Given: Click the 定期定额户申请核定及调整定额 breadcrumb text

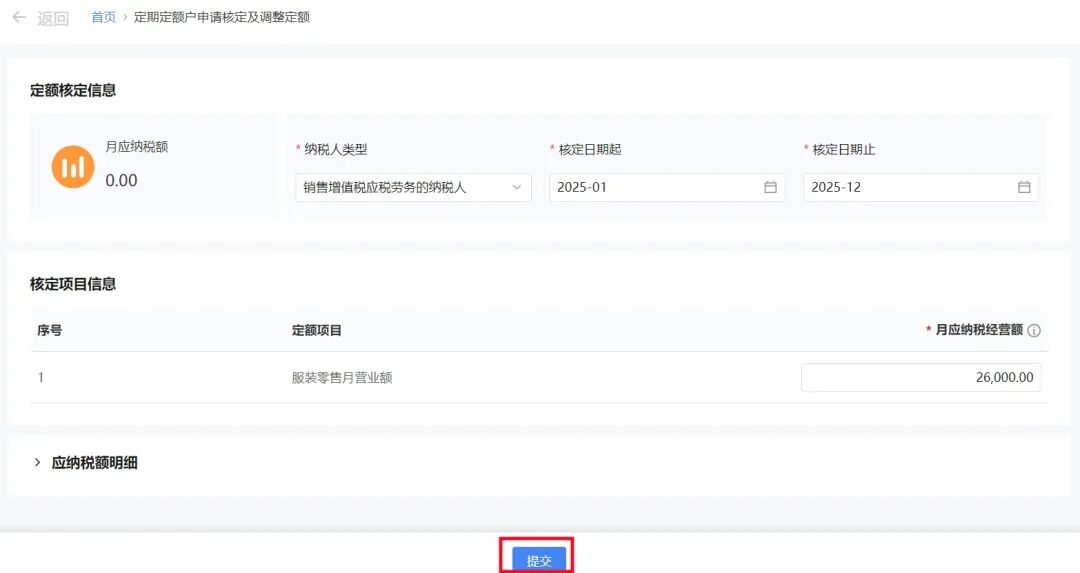Looking at the screenshot, I should click(x=222, y=17).
